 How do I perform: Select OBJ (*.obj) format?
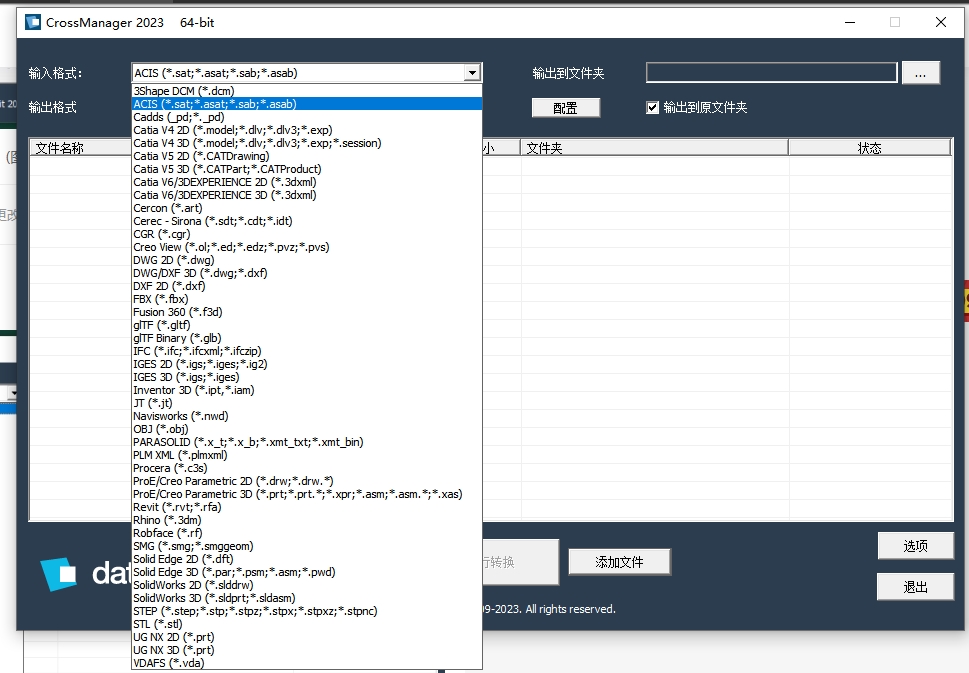tap(307, 428)
